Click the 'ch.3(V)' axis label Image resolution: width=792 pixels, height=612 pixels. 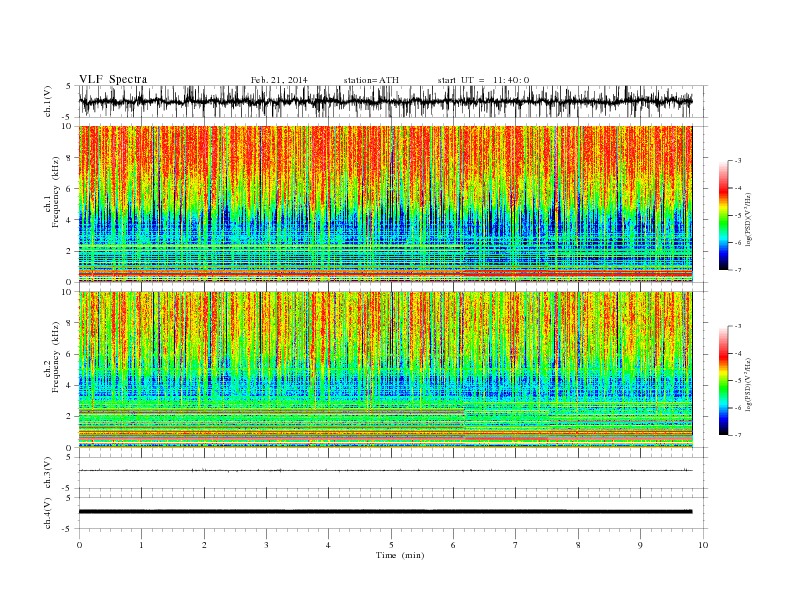click(x=48, y=473)
